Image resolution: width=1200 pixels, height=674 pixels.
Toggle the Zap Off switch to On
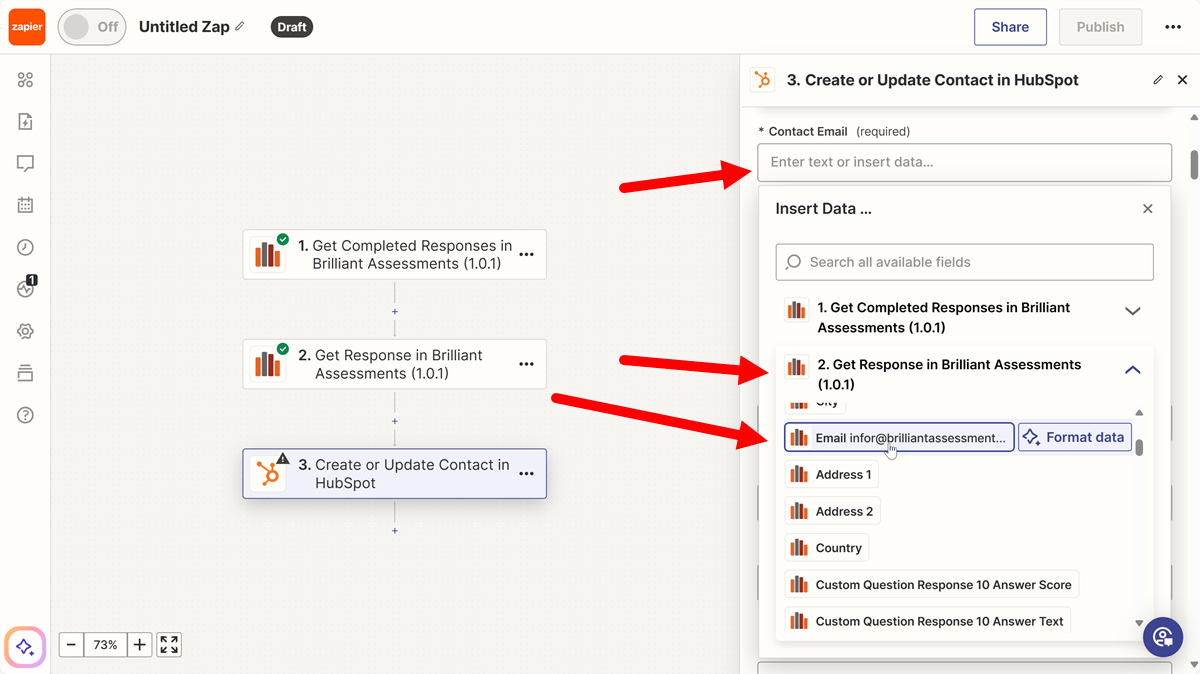click(91, 27)
